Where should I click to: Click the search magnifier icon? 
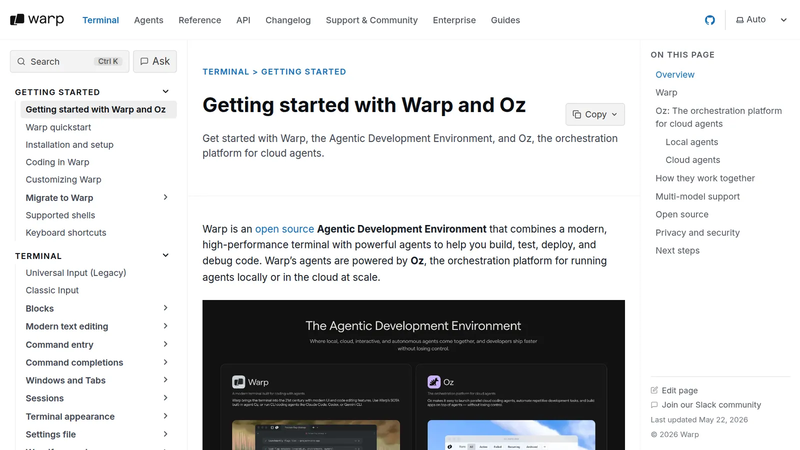point(21,62)
